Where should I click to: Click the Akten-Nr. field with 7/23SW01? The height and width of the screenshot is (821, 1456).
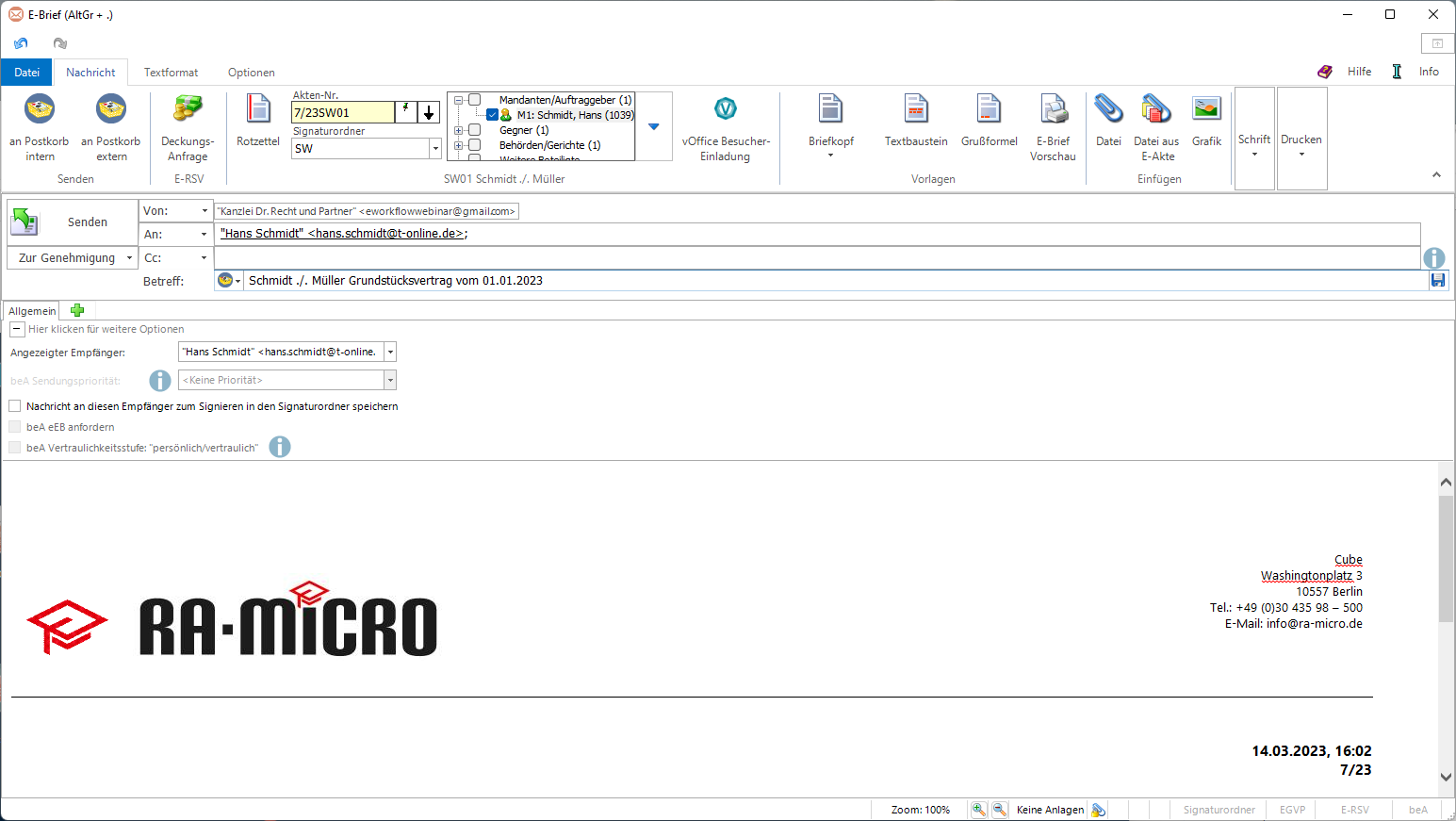click(x=343, y=112)
